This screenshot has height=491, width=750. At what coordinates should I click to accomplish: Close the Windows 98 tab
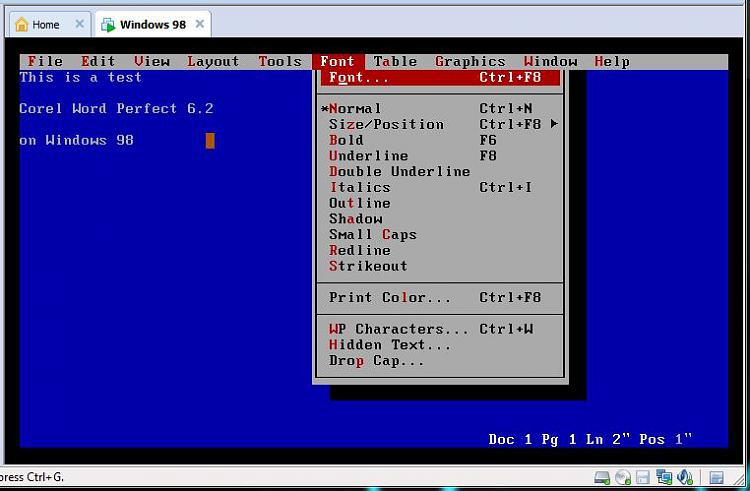click(x=200, y=24)
